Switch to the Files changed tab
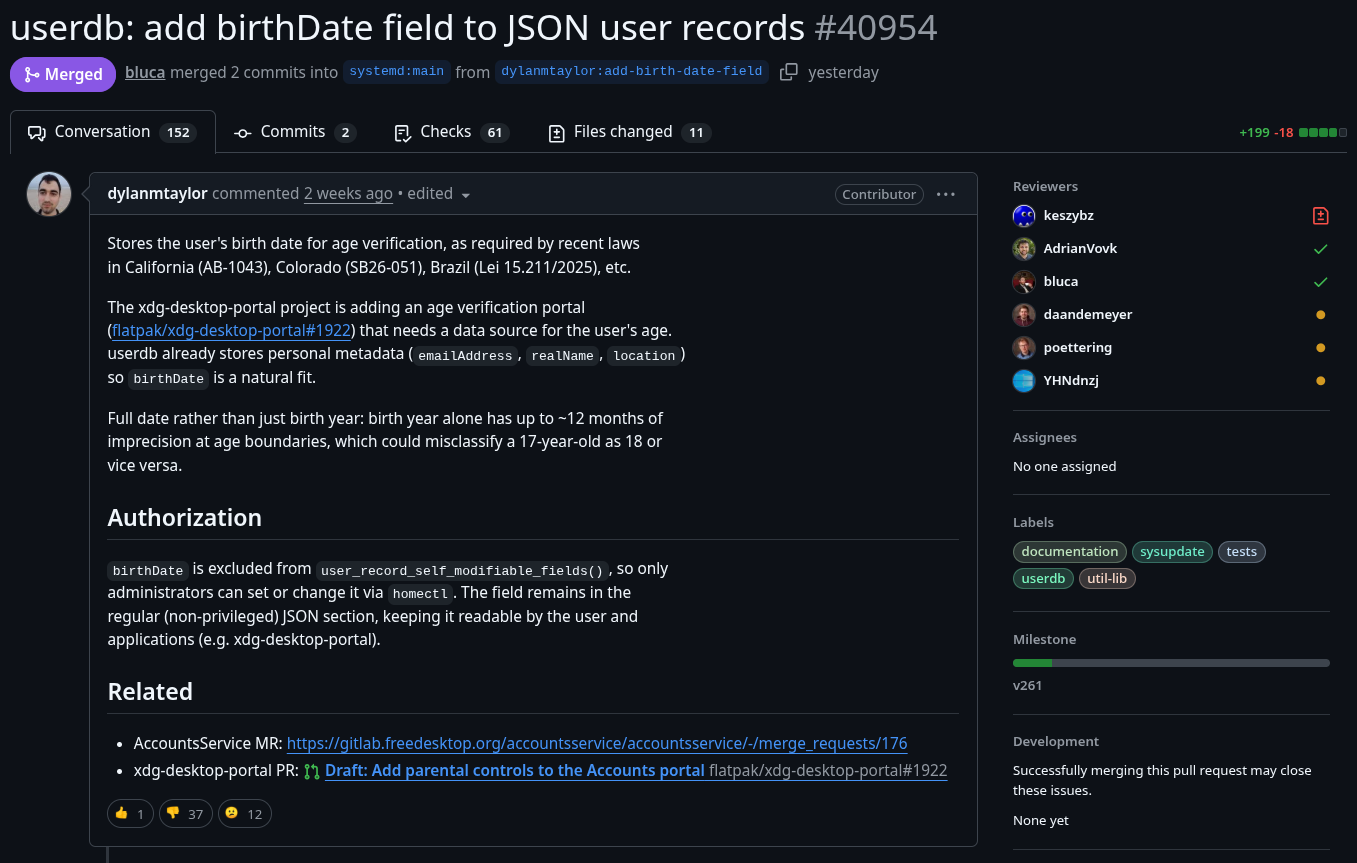The image size is (1357, 863). click(x=622, y=131)
